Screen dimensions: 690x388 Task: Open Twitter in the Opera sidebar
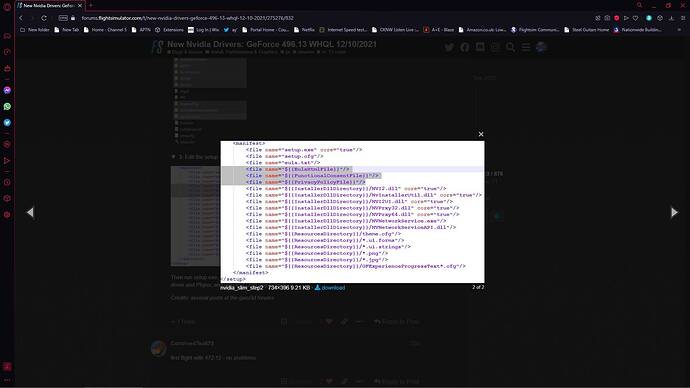(x=7, y=123)
